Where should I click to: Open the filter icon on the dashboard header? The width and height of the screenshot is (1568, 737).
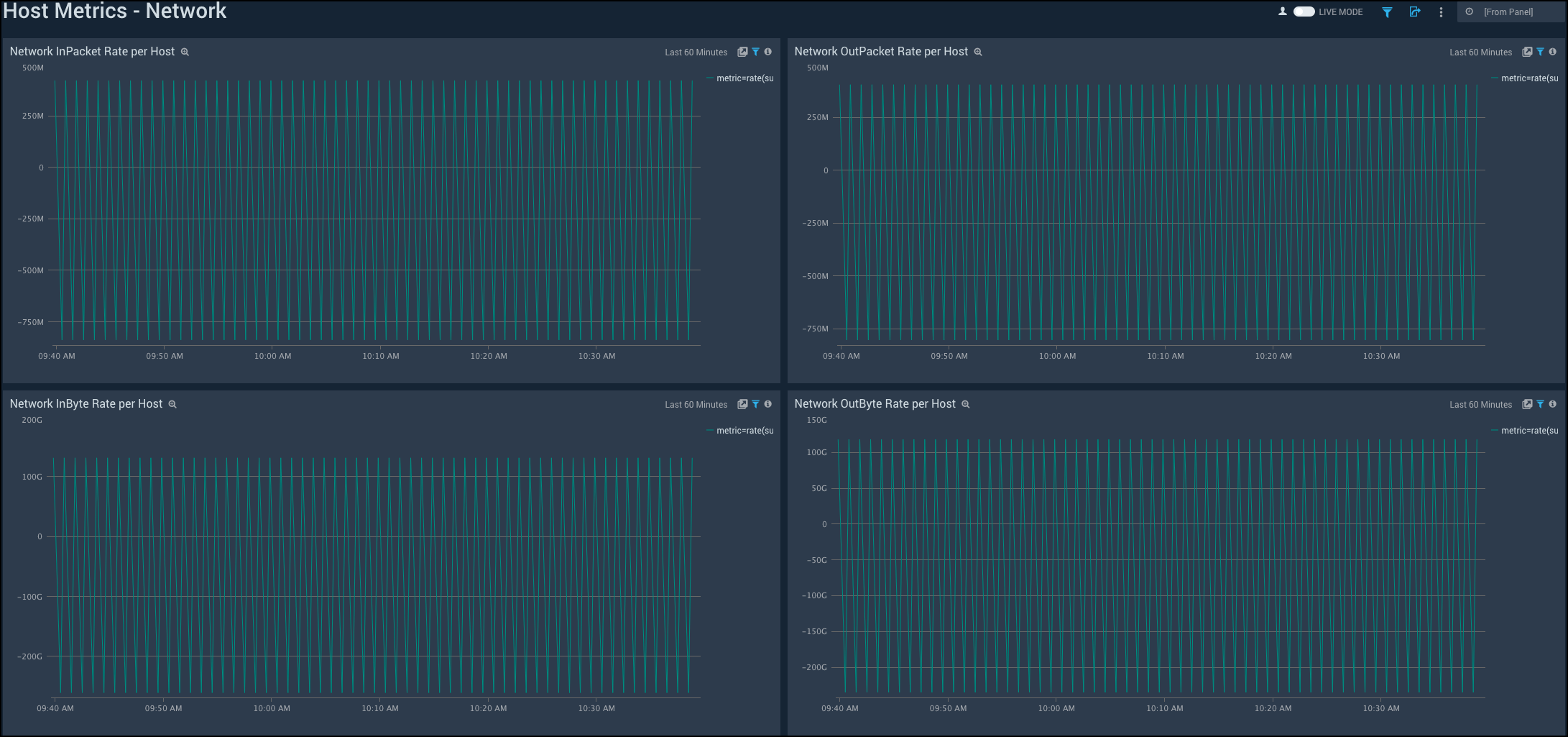click(1387, 12)
